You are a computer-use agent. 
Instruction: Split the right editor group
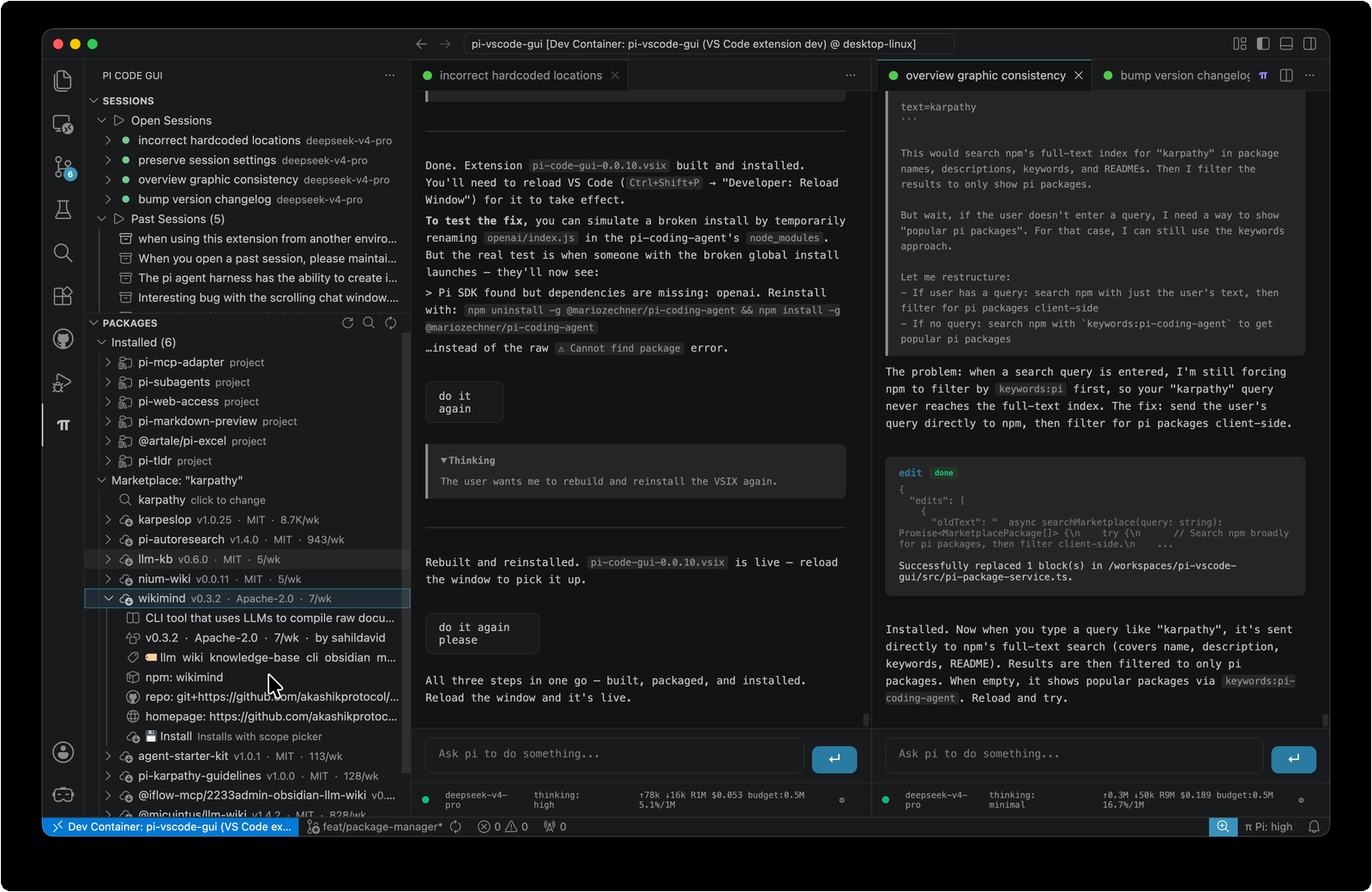[x=1286, y=75]
